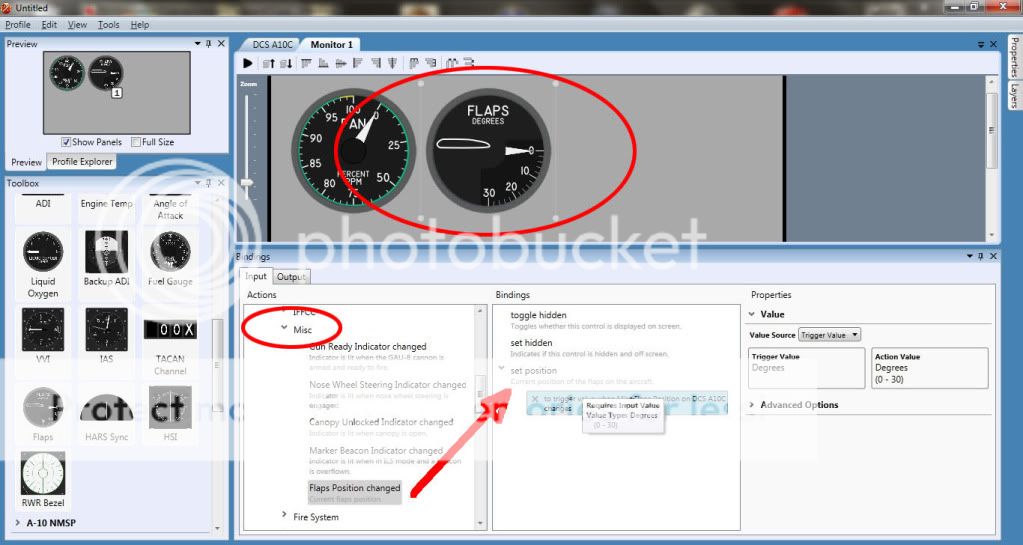The image size is (1023, 545).
Task: Select the Liquid Oxygen gauge in Toolbox
Action: tap(43, 264)
